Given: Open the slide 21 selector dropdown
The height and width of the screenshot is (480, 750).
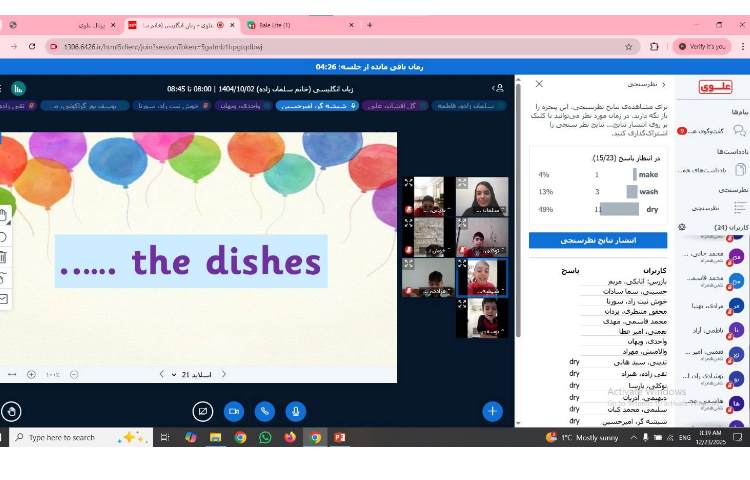Looking at the screenshot, I should 192,374.
